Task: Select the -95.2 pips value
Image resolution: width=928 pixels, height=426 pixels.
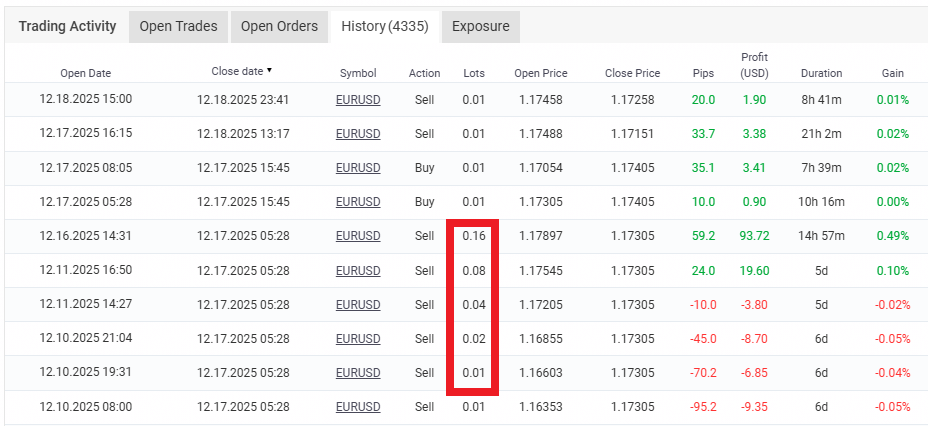Action: pos(703,407)
